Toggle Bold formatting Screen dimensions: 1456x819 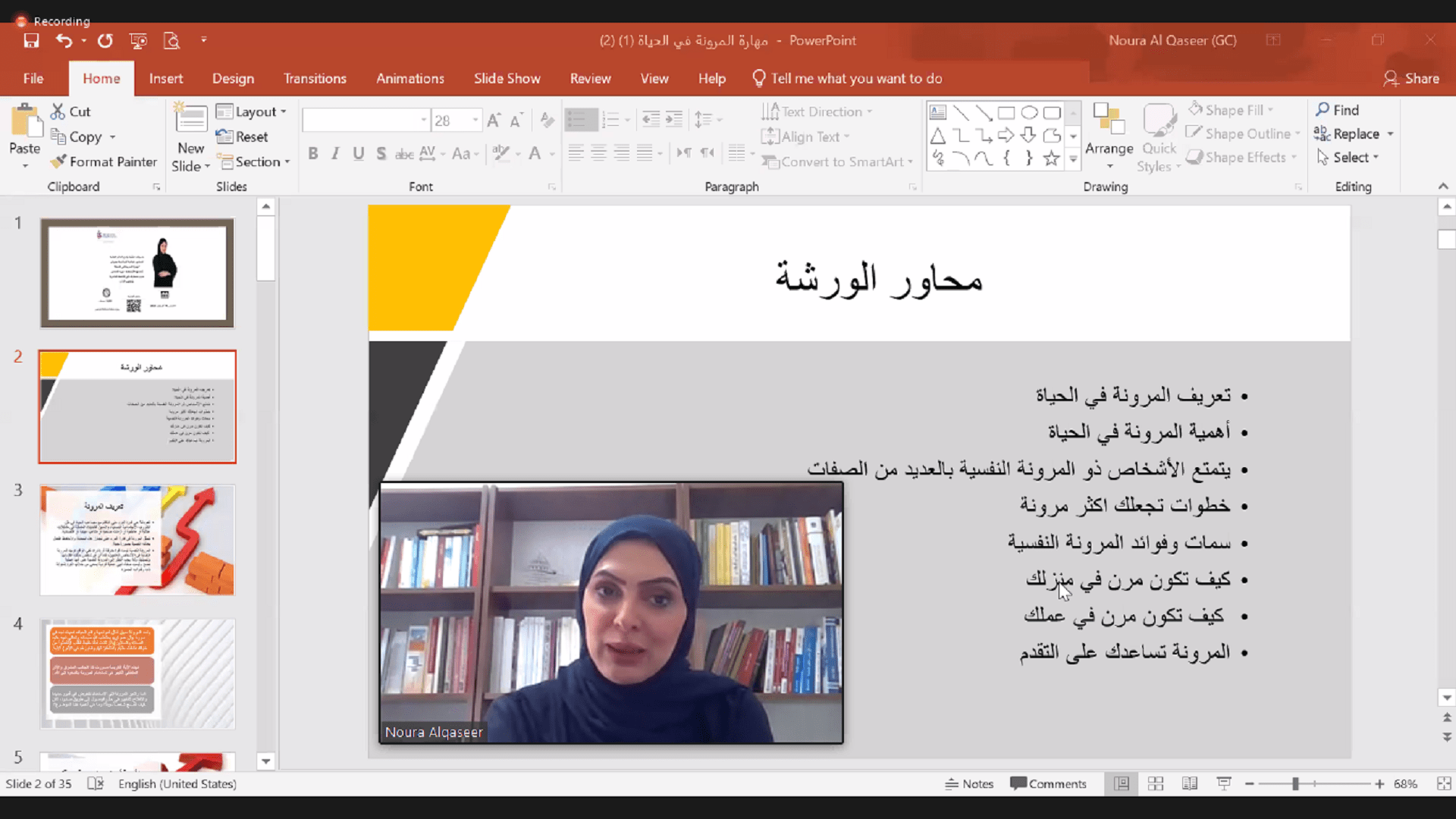click(x=313, y=154)
